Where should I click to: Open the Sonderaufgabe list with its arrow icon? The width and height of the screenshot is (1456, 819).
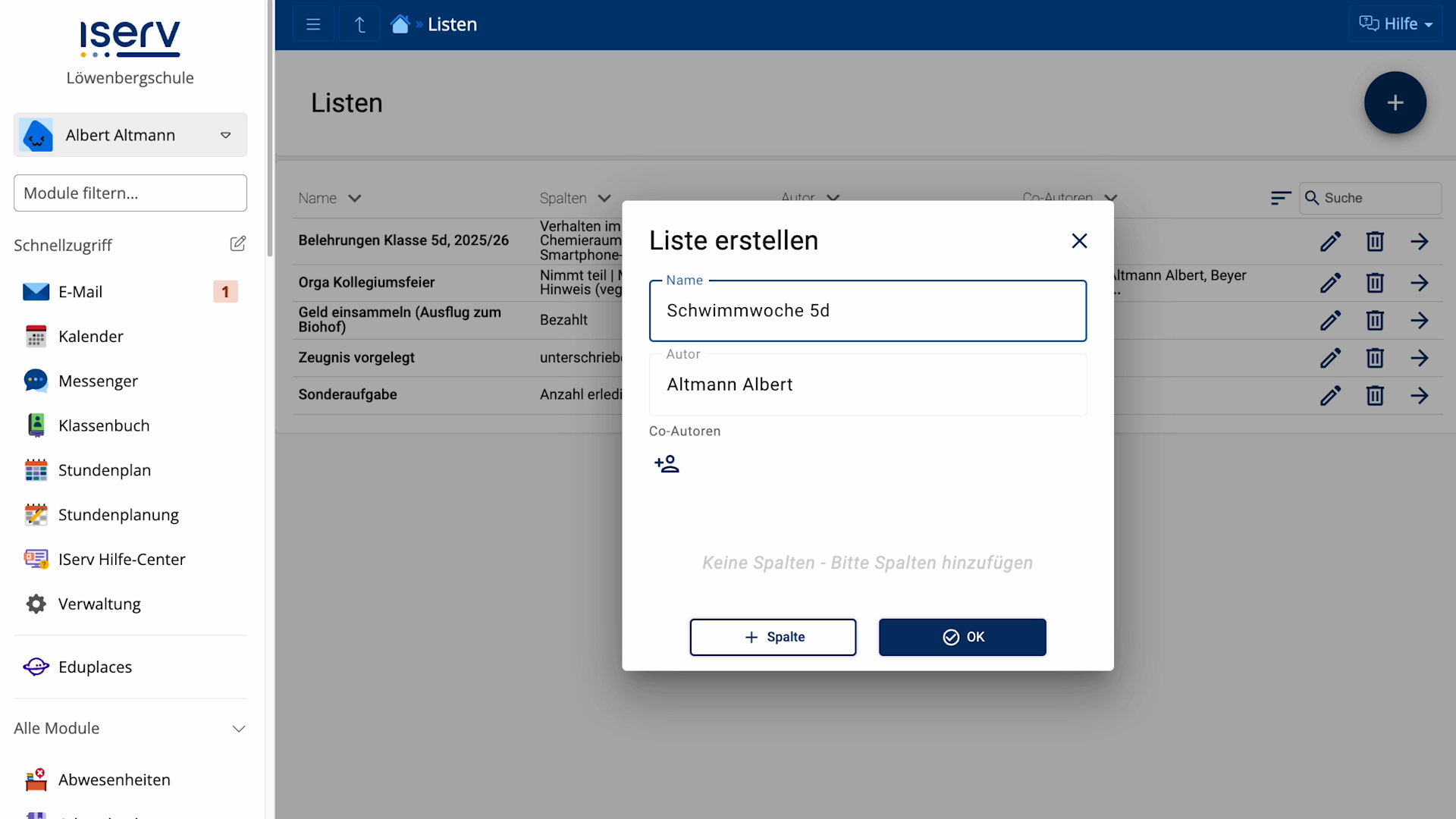pos(1419,395)
